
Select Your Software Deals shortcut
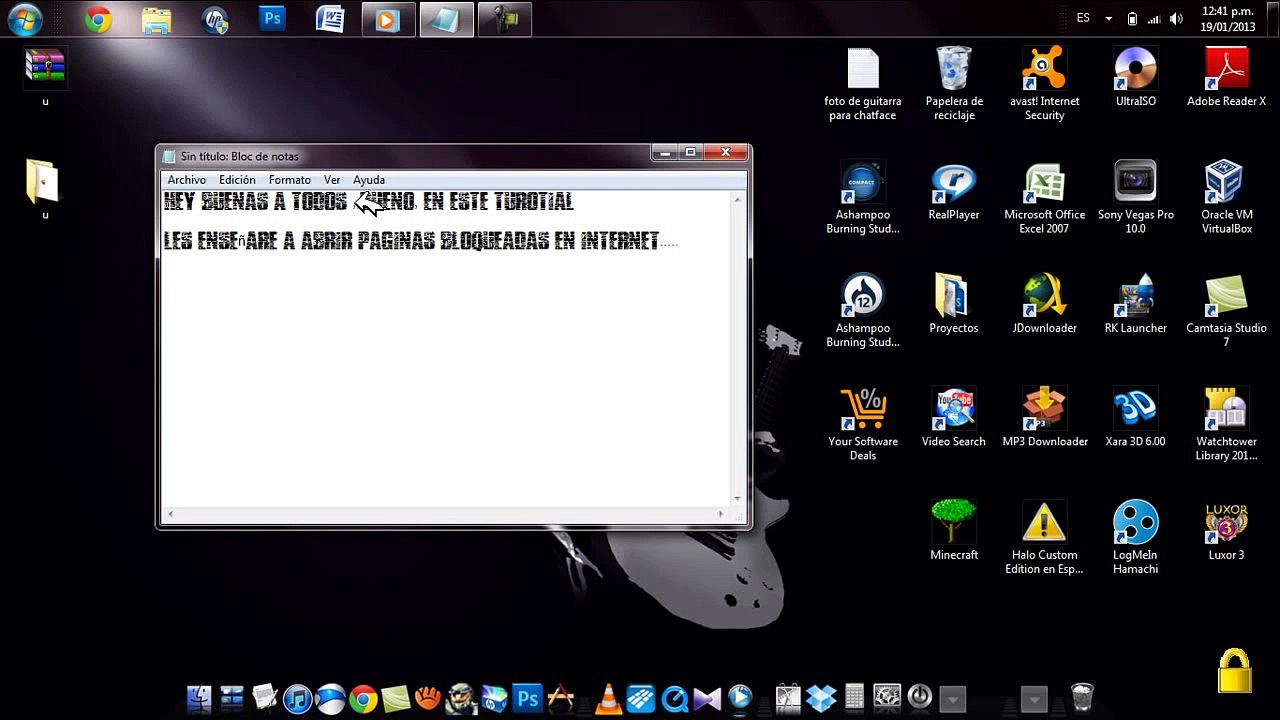(862, 424)
